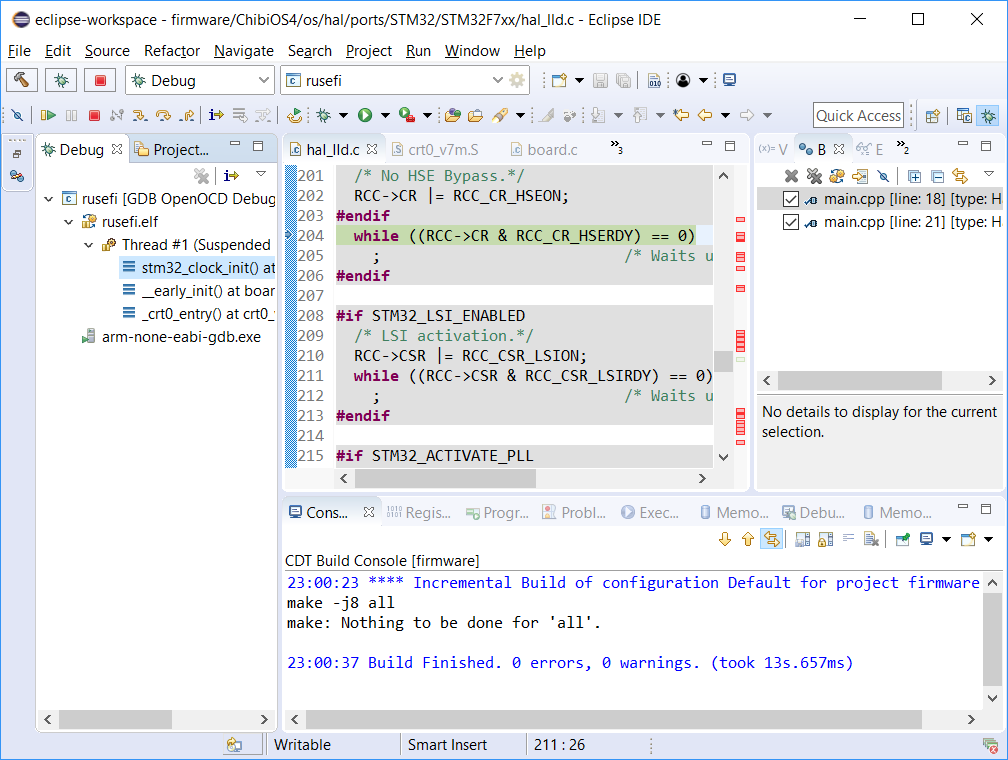Open the Debug perspective icon

tap(988, 116)
